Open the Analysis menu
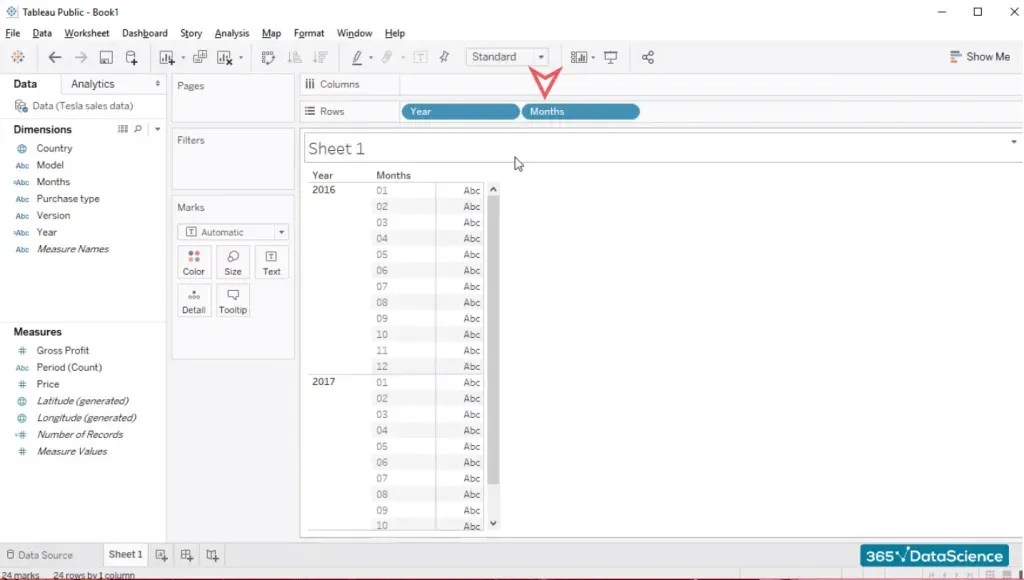This screenshot has width=1024, height=580. 231,33
